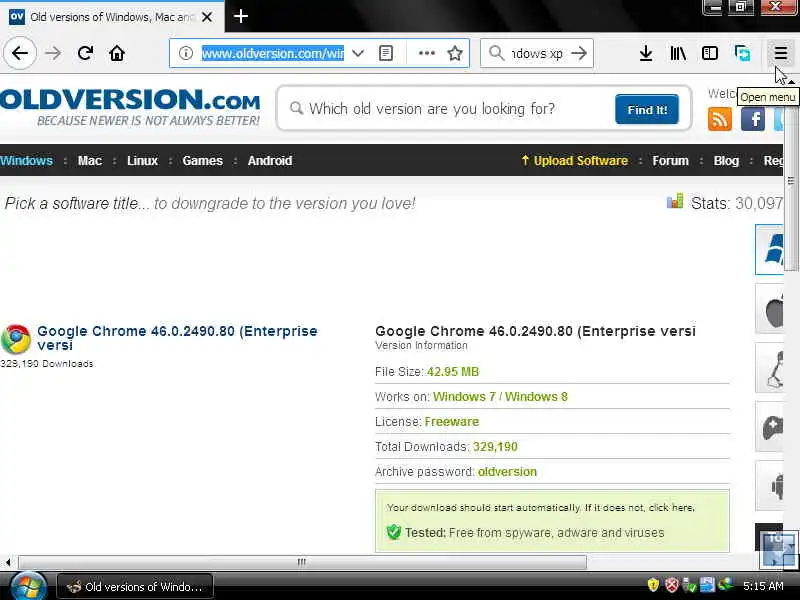
Task: Open the Facebook icon link
Action: pyautogui.click(x=753, y=119)
